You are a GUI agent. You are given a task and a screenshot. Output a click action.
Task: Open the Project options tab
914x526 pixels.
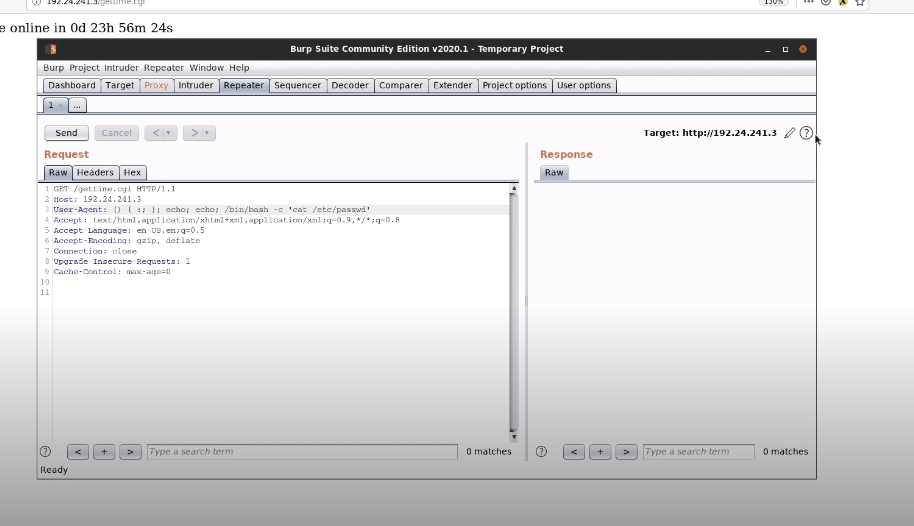point(514,86)
